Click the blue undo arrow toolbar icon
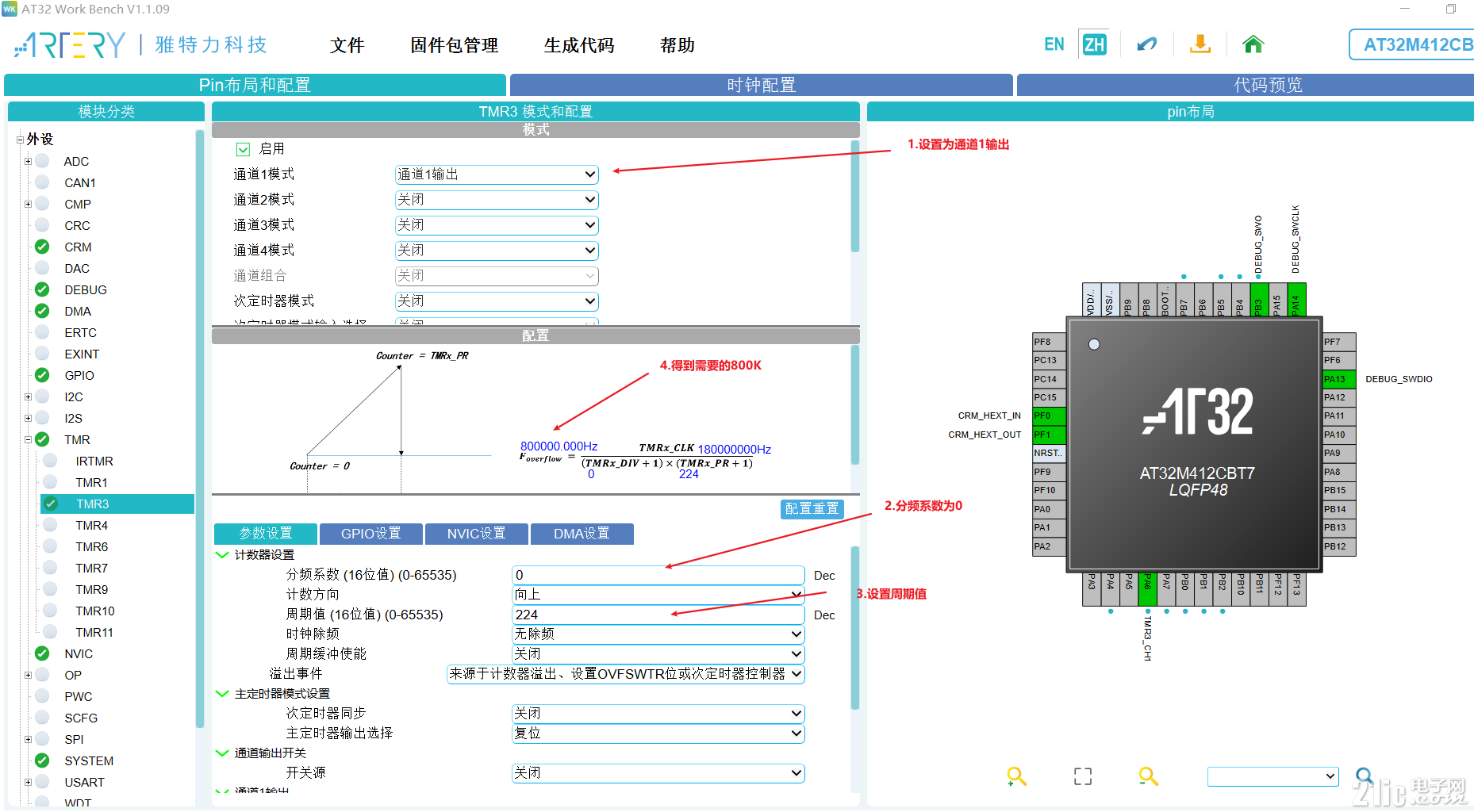Screen dimensions: 1474x812 click(1146, 44)
